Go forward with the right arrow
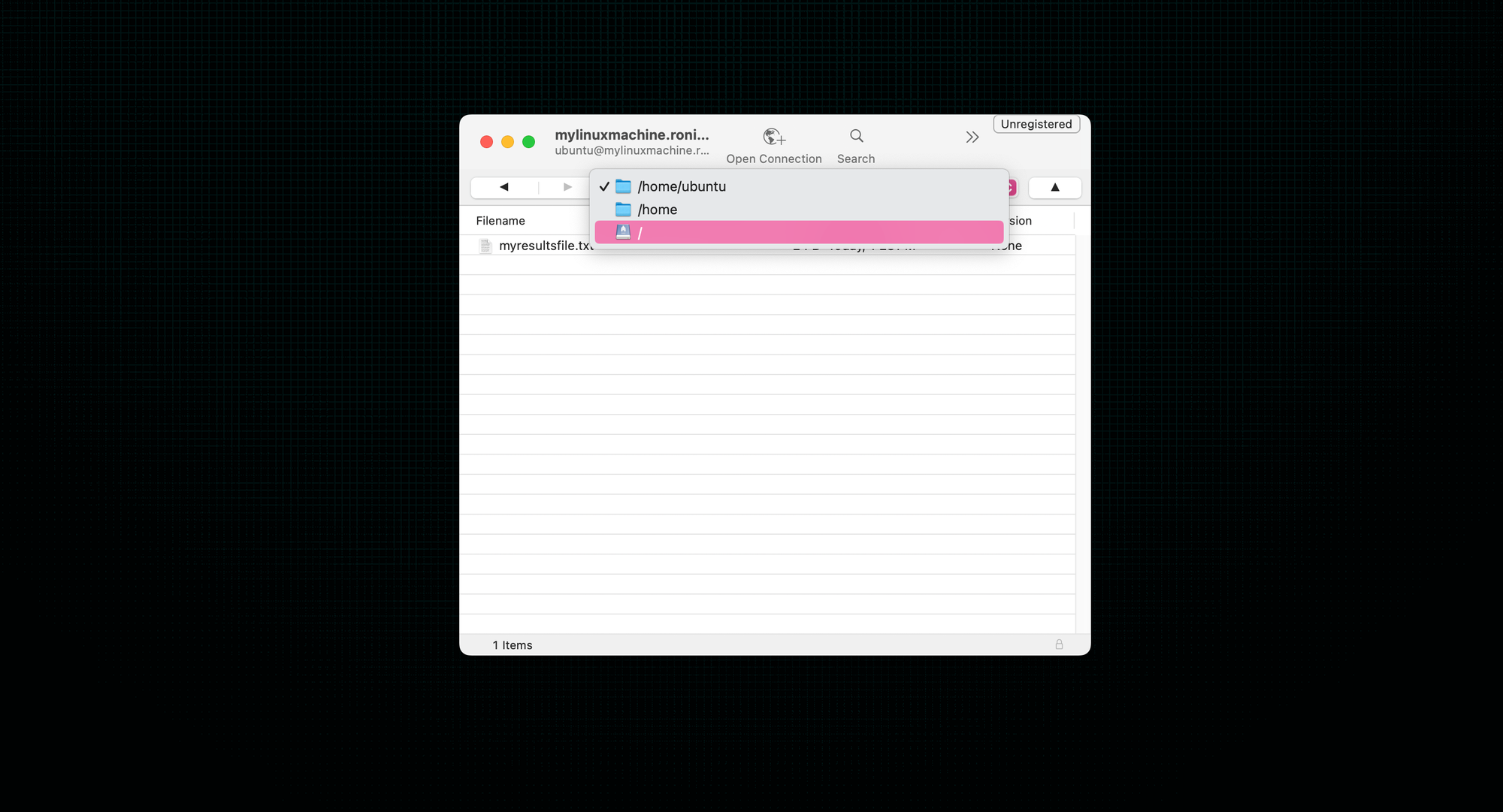 pos(567,187)
